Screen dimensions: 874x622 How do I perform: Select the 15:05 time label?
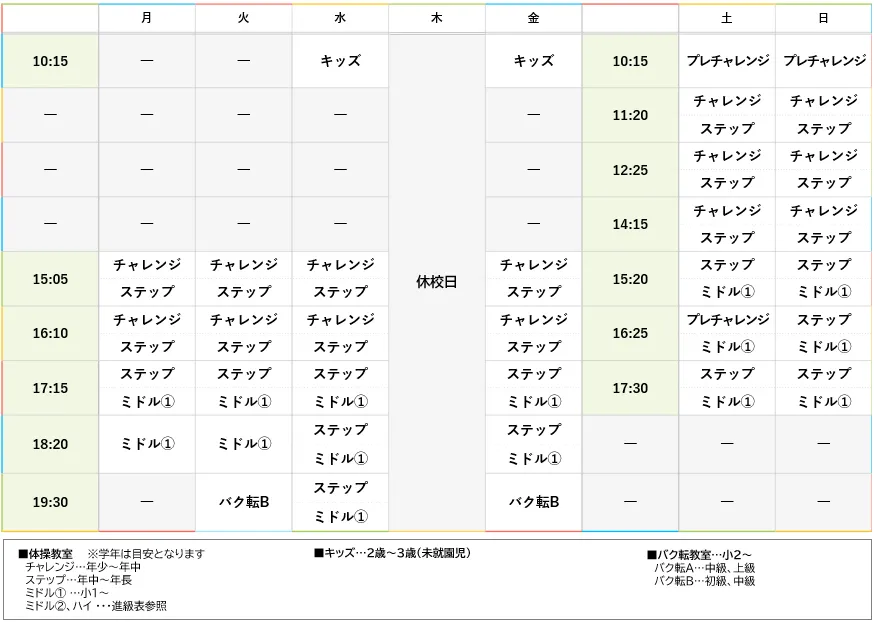pos(50,279)
